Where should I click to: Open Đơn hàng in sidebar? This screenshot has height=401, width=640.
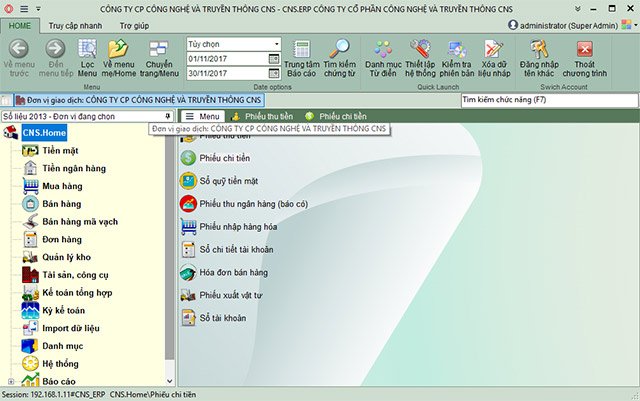62,239
